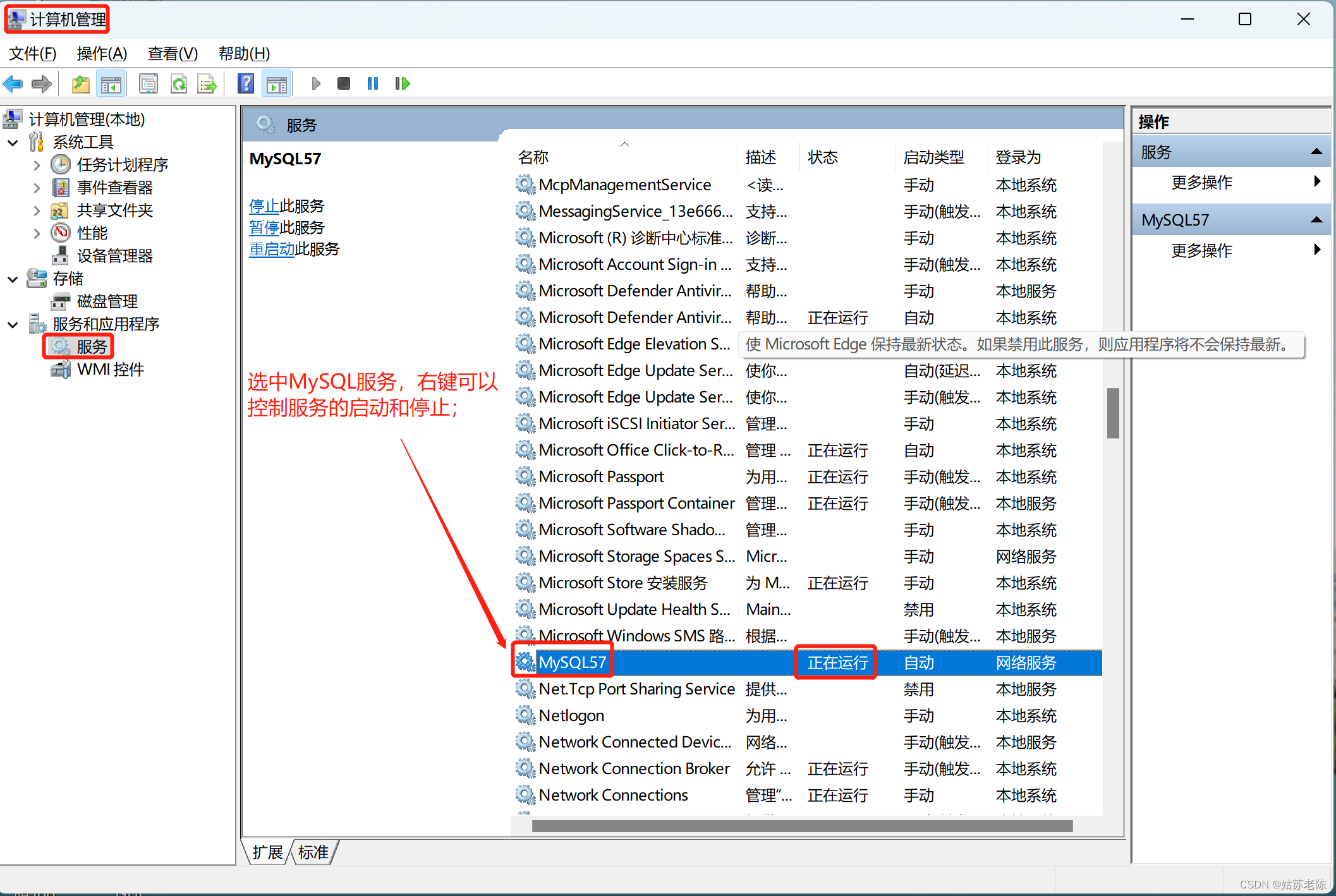Screen dimensions: 1336x896
Task: Click the 重启动 this service link
Action: [272, 249]
